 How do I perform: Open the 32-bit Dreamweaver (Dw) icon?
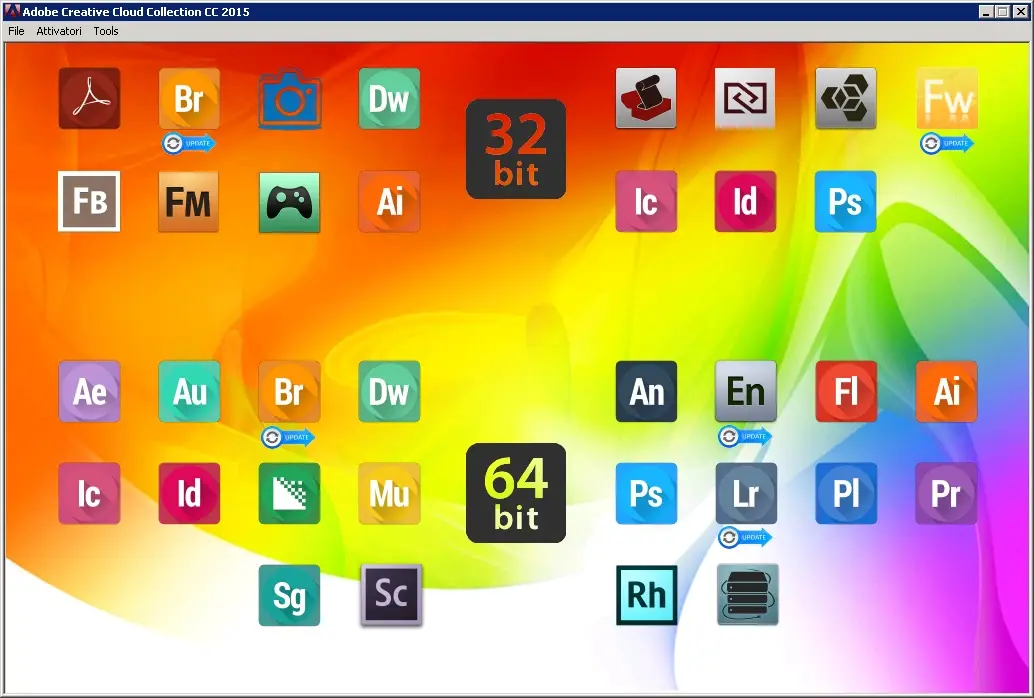(x=389, y=98)
